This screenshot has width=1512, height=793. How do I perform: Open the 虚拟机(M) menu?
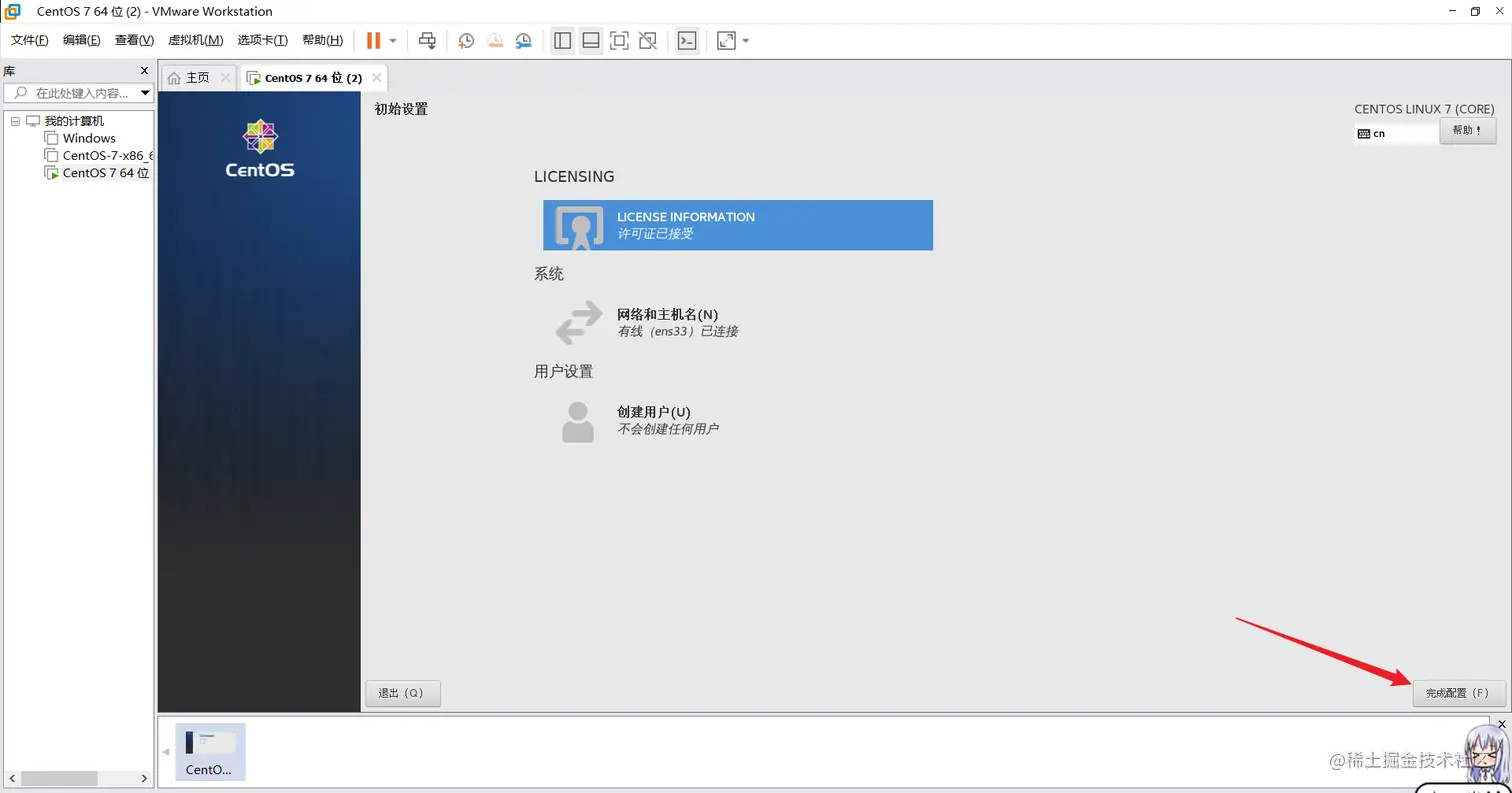[x=195, y=40]
